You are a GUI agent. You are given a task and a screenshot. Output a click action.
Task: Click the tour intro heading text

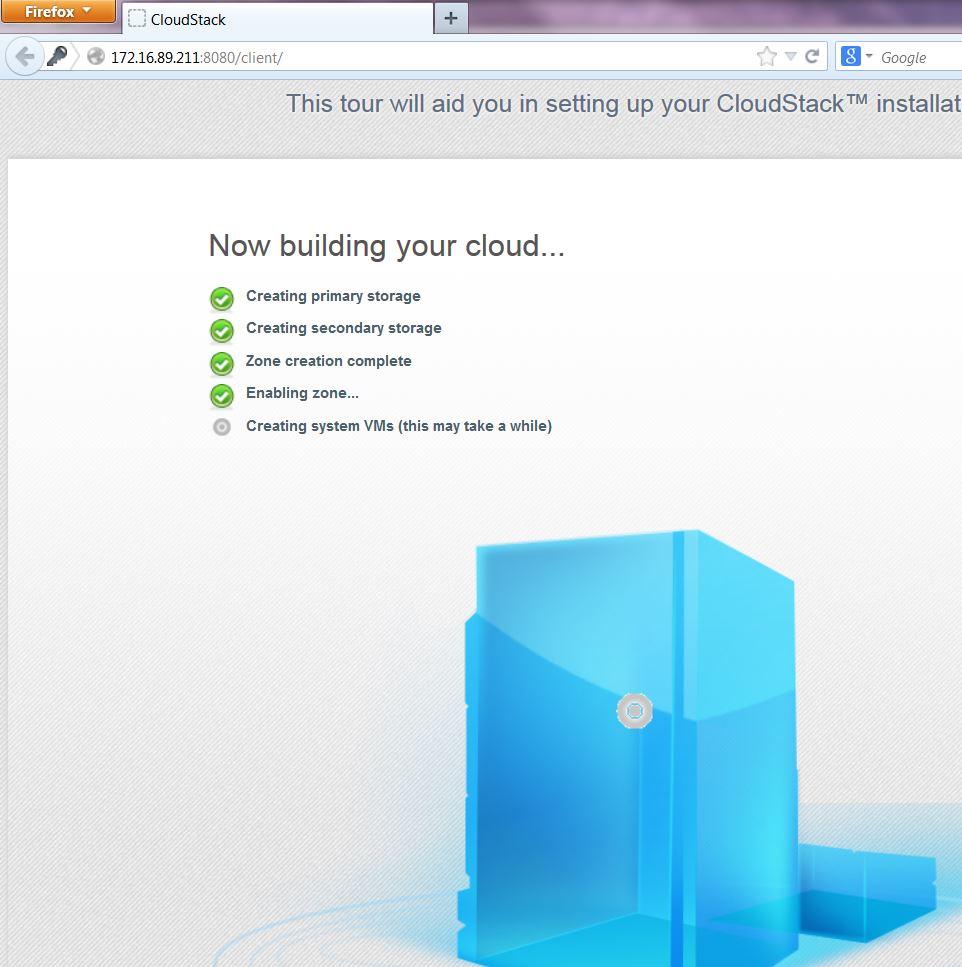pyautogui.click(x=623, y=104)
